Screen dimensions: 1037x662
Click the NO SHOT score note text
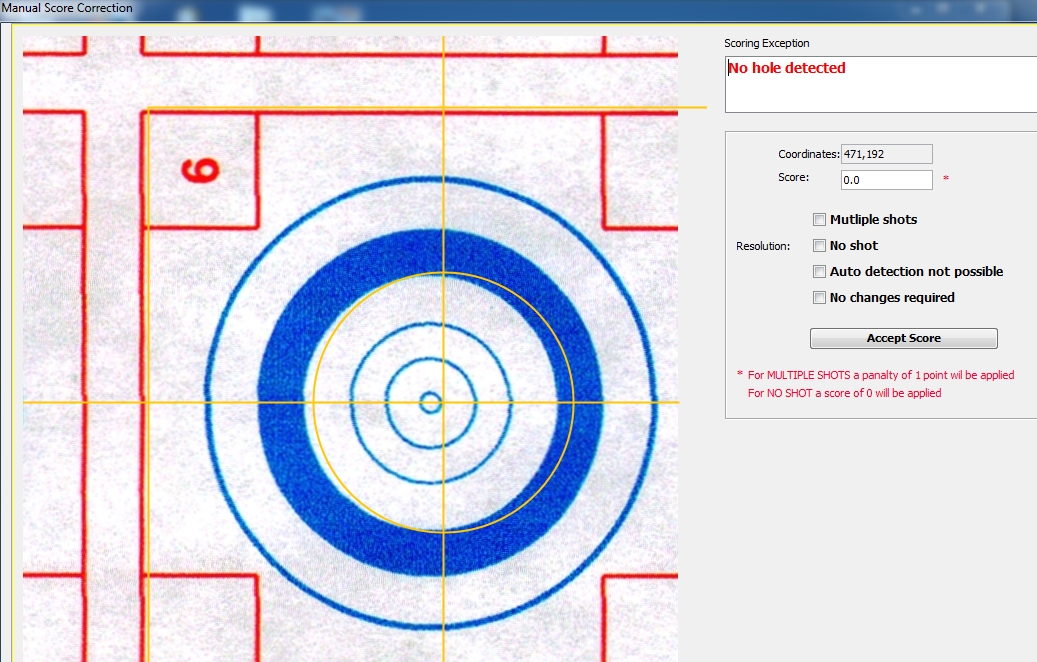(x=844, y=393)
